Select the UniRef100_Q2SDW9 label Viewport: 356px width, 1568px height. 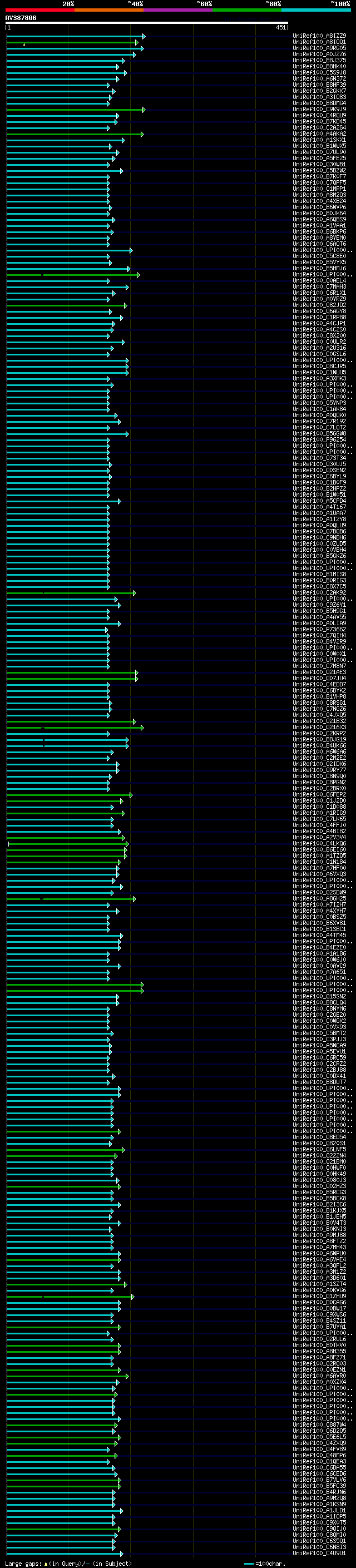[319, 893]
